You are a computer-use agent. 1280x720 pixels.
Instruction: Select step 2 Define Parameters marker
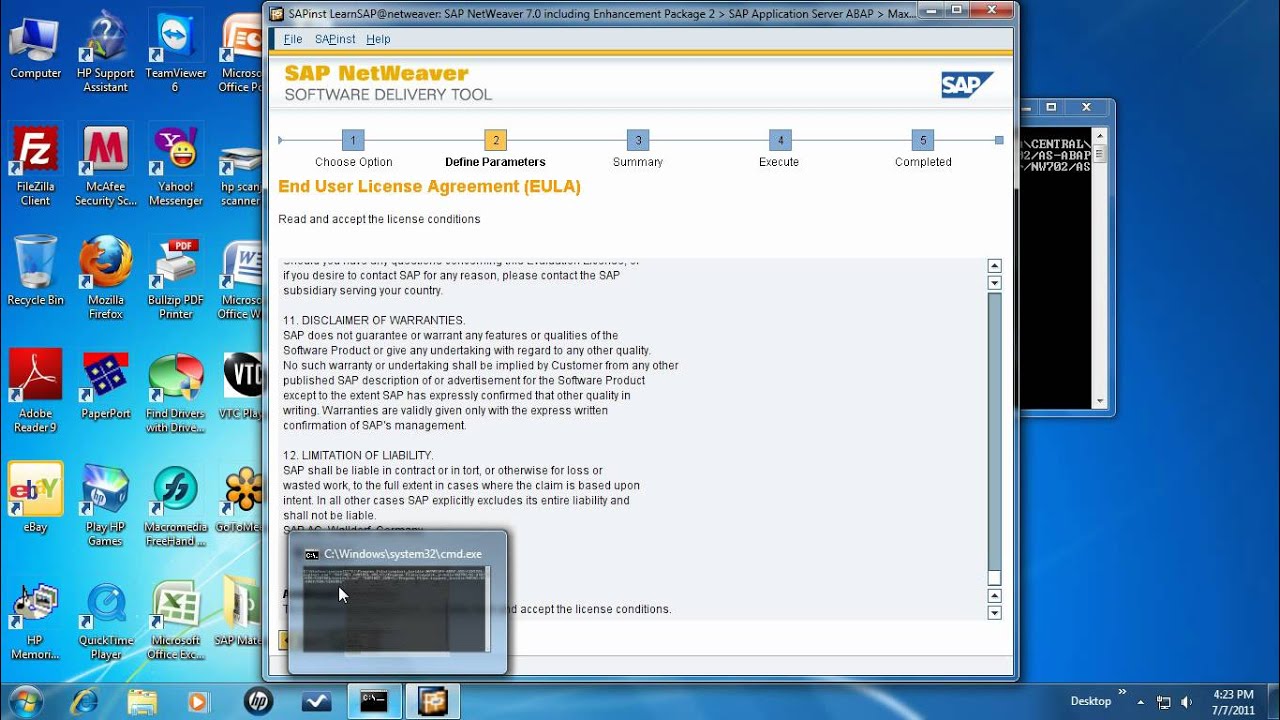click(495, 140)
